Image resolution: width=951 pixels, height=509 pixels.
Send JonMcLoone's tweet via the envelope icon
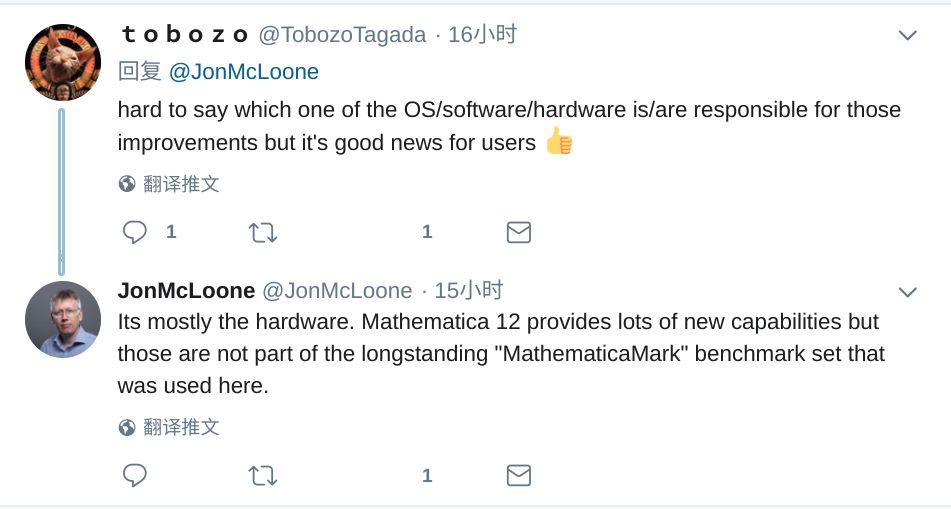(x=518, y=476)
